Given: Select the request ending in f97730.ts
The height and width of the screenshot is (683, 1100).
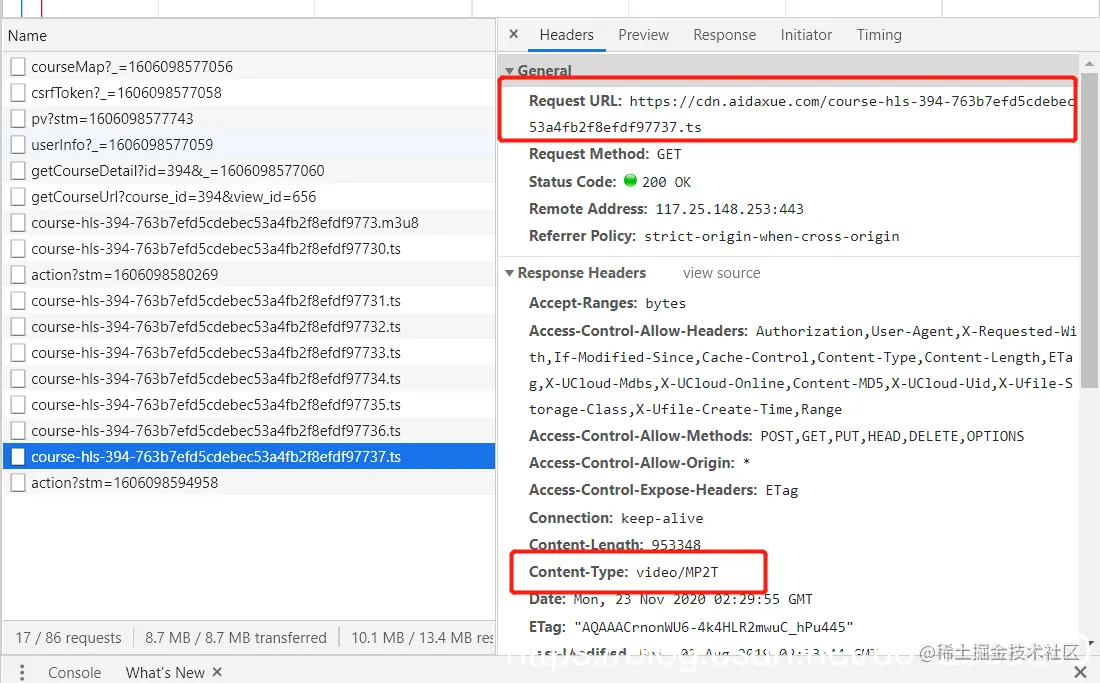Looking at the screenshot, I should coord(249,248).
